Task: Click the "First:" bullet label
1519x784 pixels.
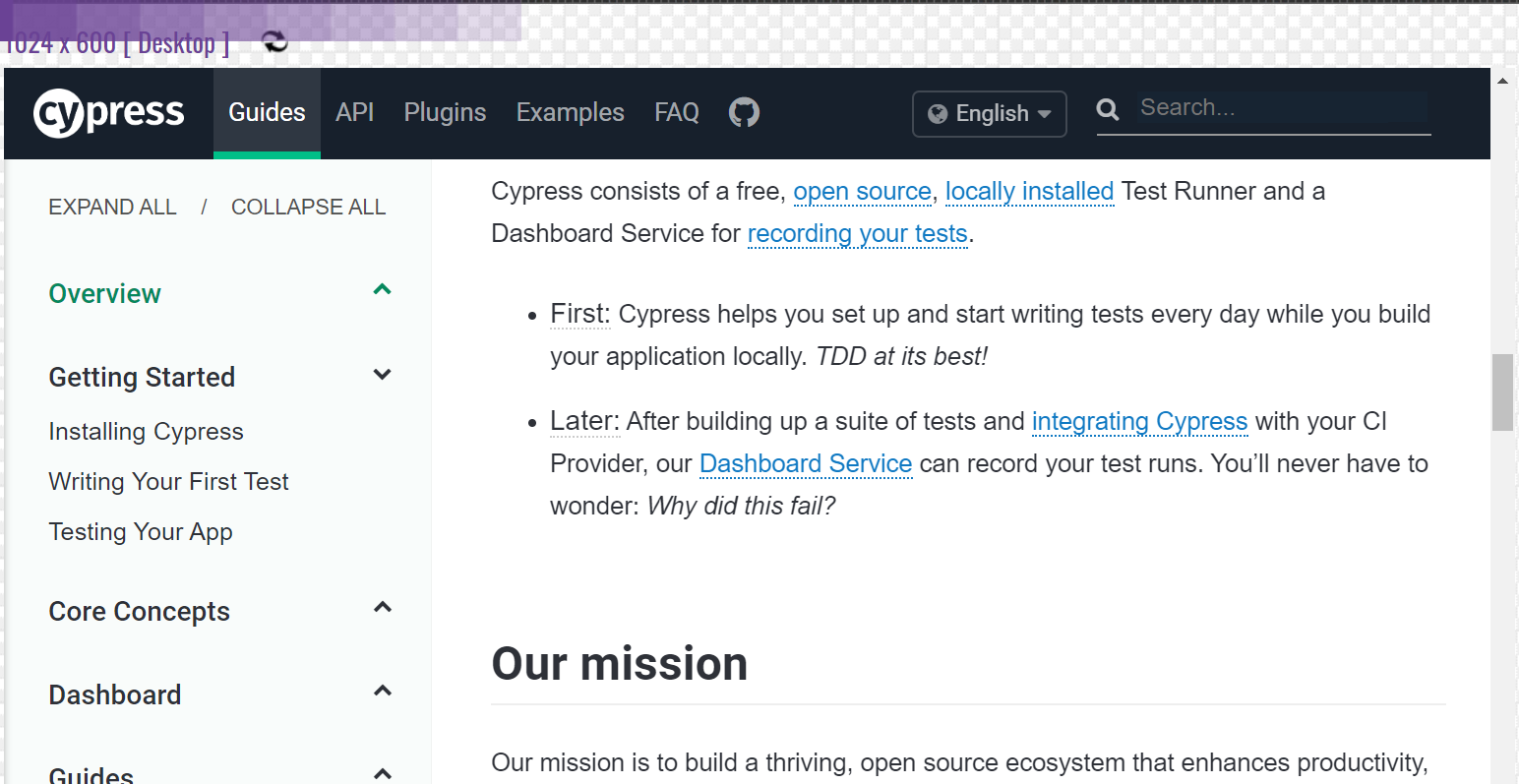Action: click(x=580, y=314)
